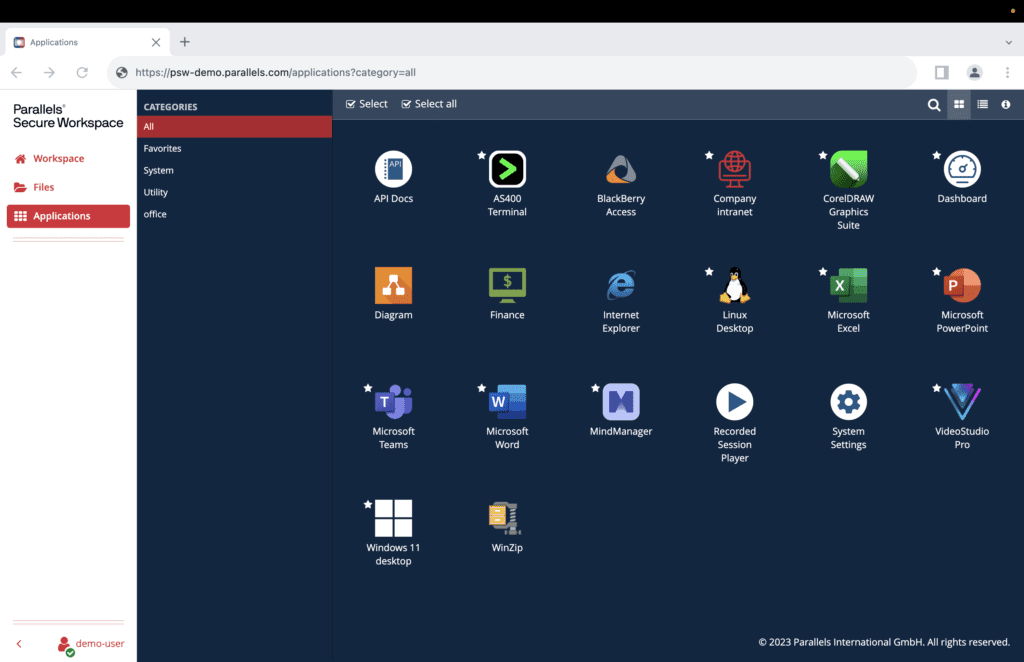Open the CorelDRAW Graphics Suite icon
This screenshot has height=662, width=1024.
[x=848, y=170]
